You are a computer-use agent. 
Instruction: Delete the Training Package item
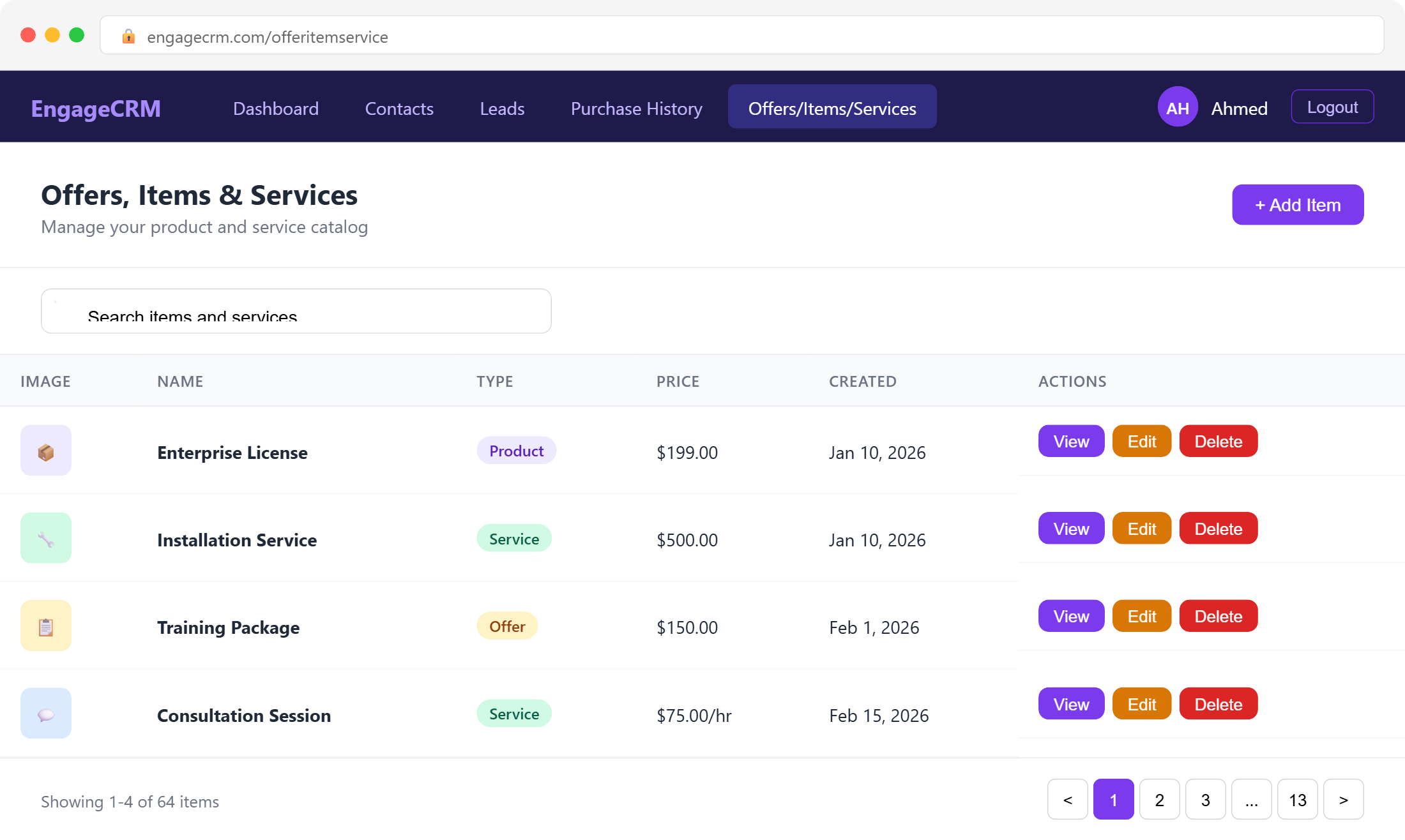pyautogui.click(x=1218, y=617)
